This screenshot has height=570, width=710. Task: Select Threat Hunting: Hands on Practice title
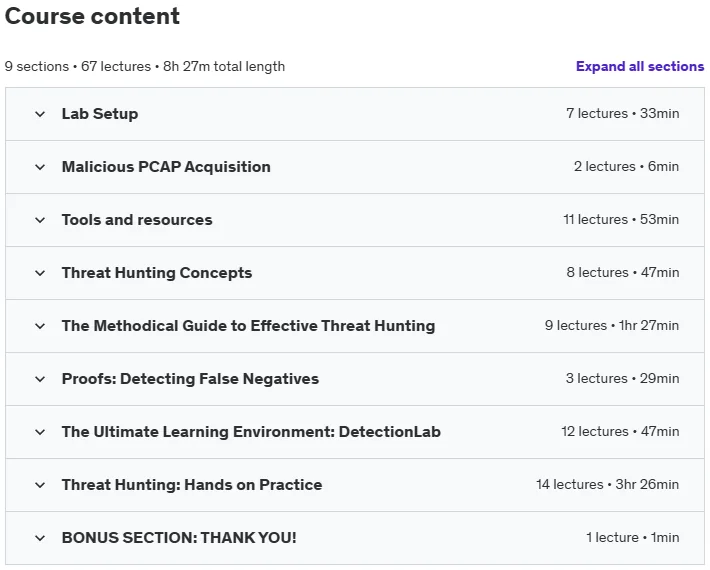point(192,484)
